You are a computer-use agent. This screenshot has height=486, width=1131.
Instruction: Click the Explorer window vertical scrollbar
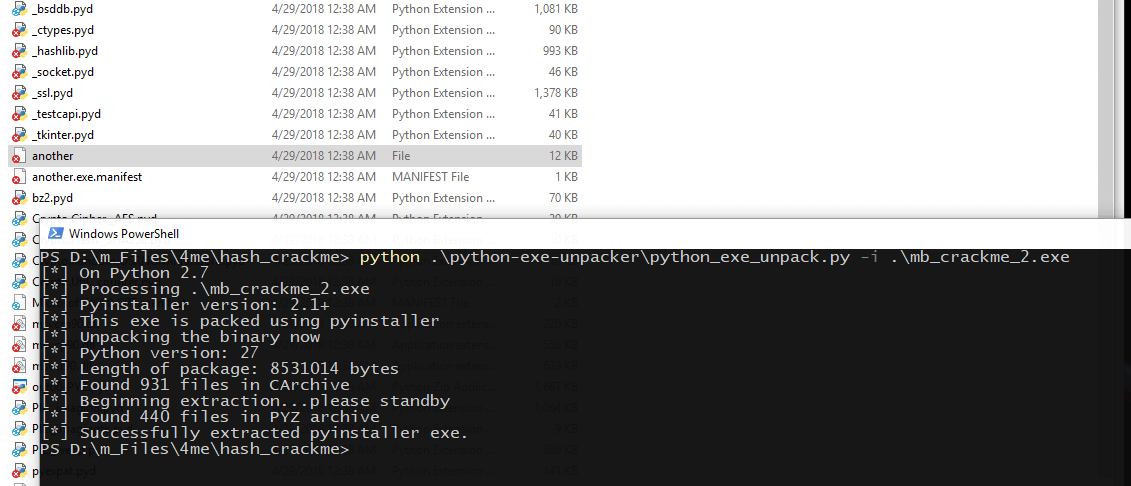[x=1104, y=108]
